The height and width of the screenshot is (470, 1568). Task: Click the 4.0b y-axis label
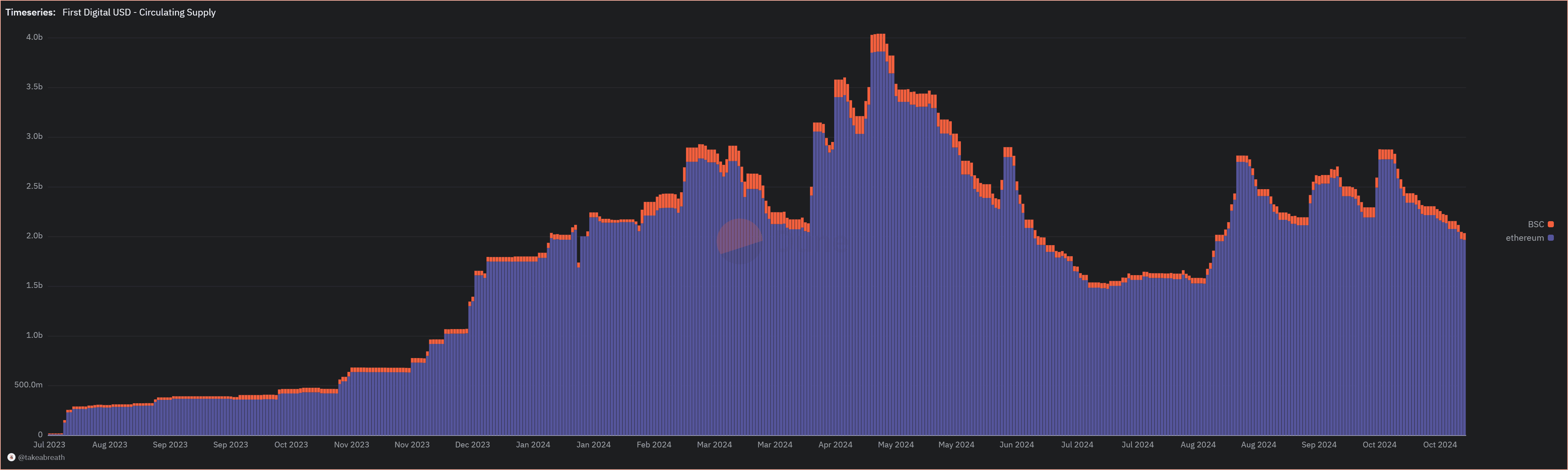[34, 37]
